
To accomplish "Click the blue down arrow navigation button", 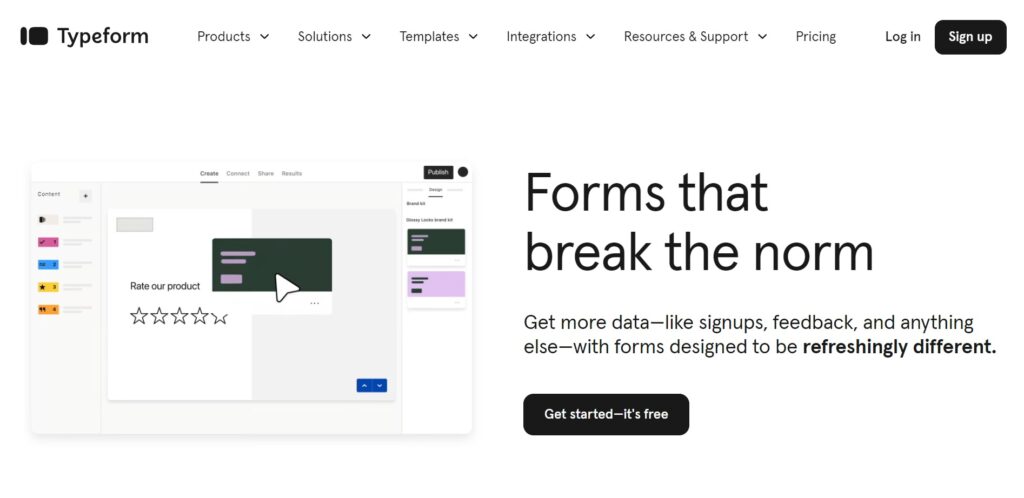I will coord(380,385).
